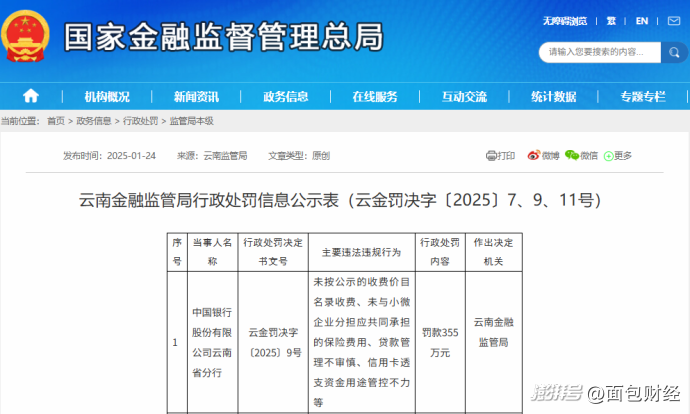Focus the search input field
This screenshot has height=414, width=690.
[x=600, y=53]
